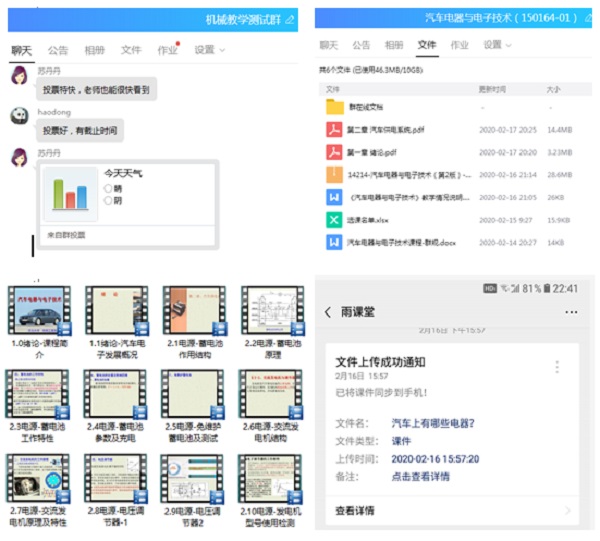Expand 设置 dropdown in 机械教学测试群
Viewport: 600px width, 541px height.
pyautogui.click(x=209, y=49)
